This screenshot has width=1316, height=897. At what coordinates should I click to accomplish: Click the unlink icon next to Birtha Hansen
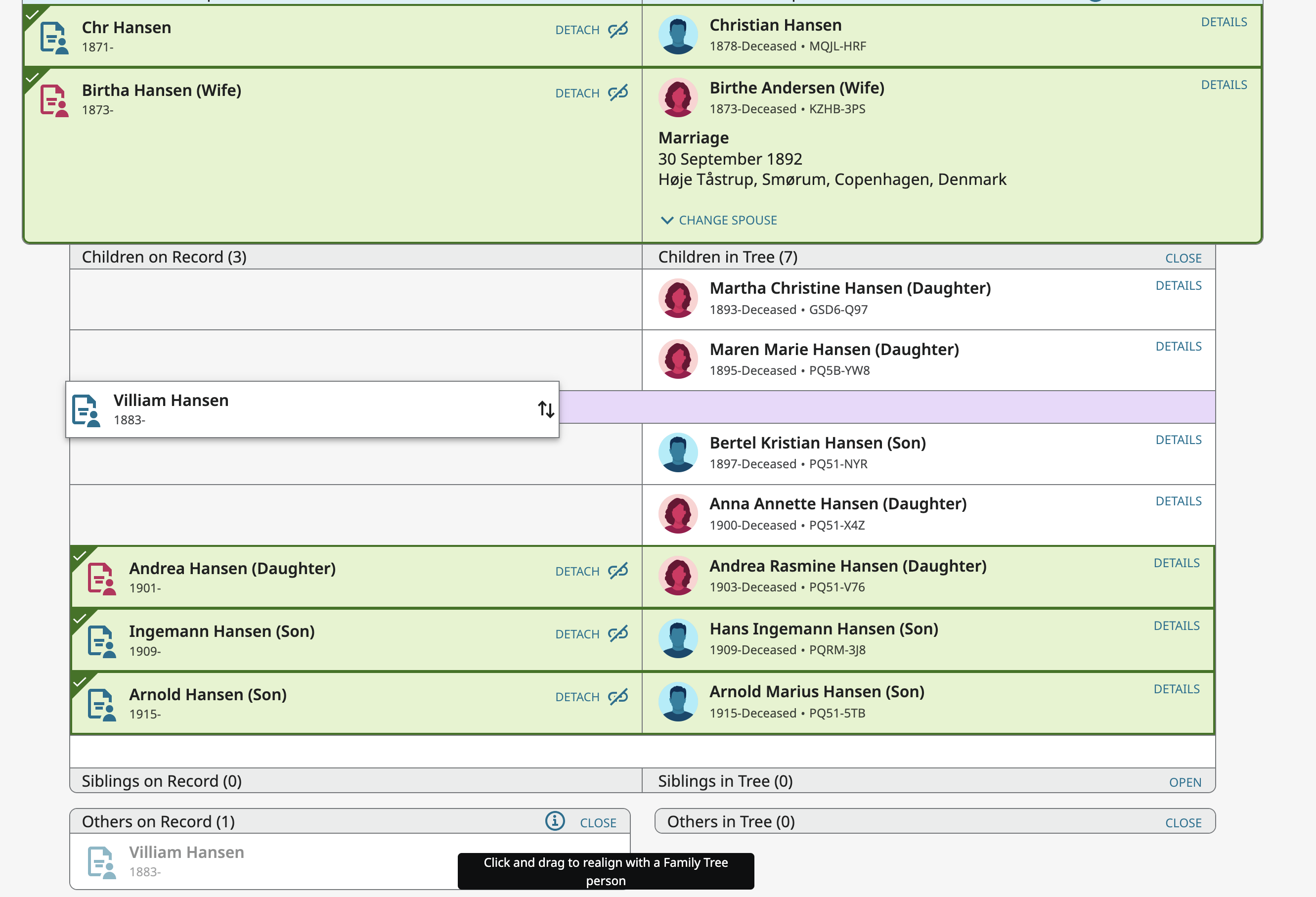pyautogui.click(x=618, y=92)
